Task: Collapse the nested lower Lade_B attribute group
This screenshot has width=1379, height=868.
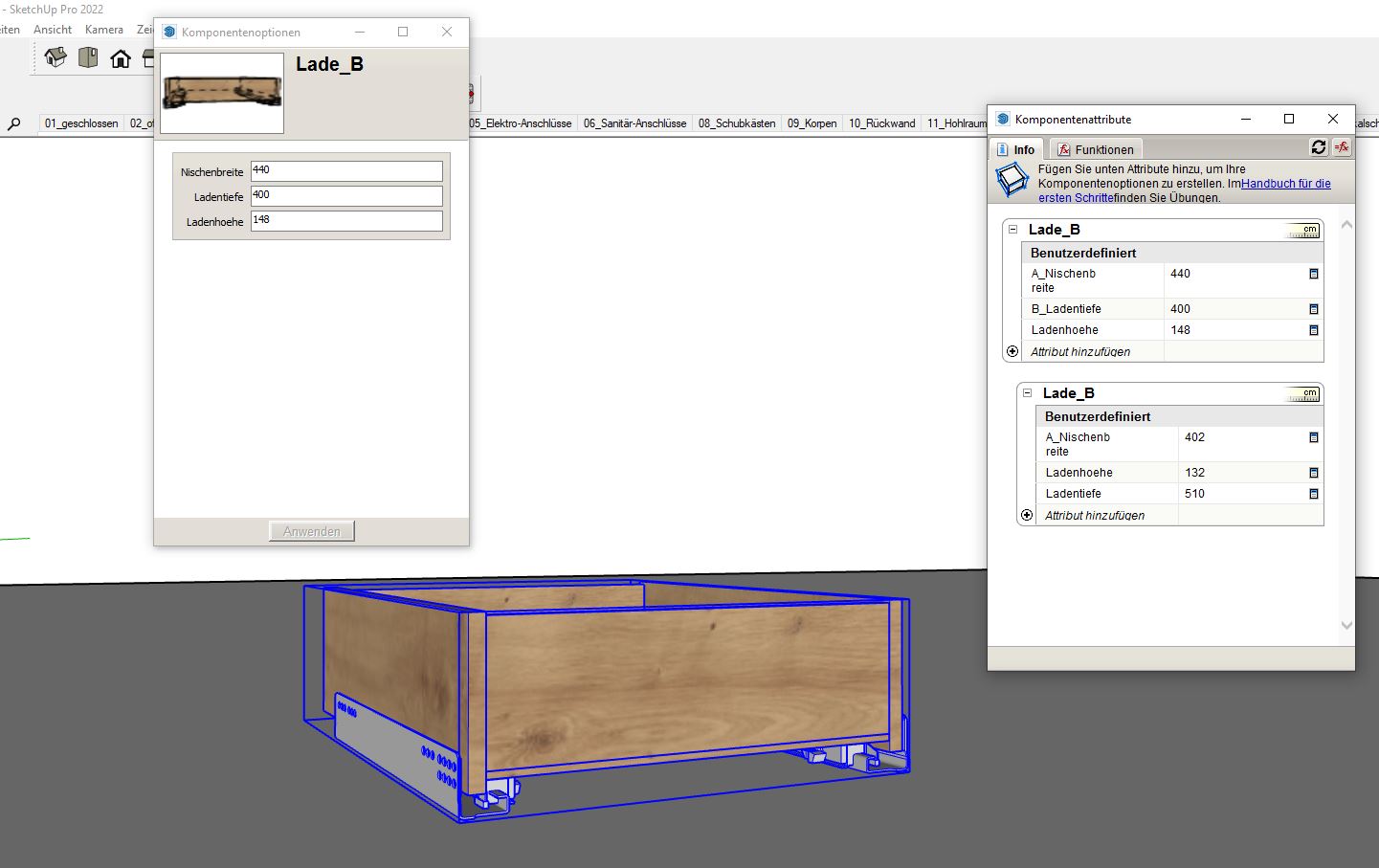Action: pyautogui.click(x=1027, y=393)
